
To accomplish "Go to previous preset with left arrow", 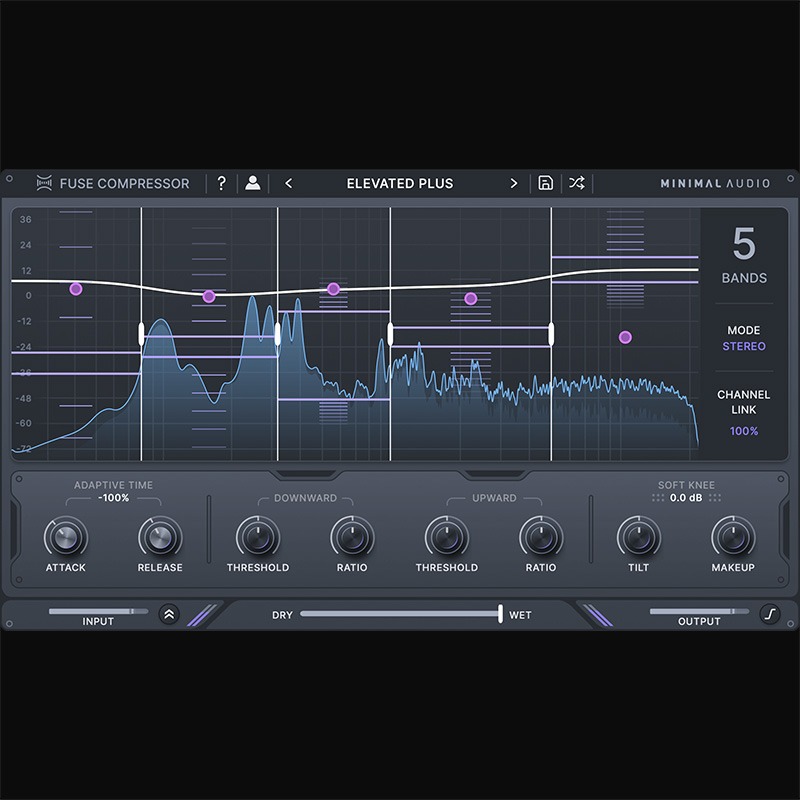I will coord(289,183).
